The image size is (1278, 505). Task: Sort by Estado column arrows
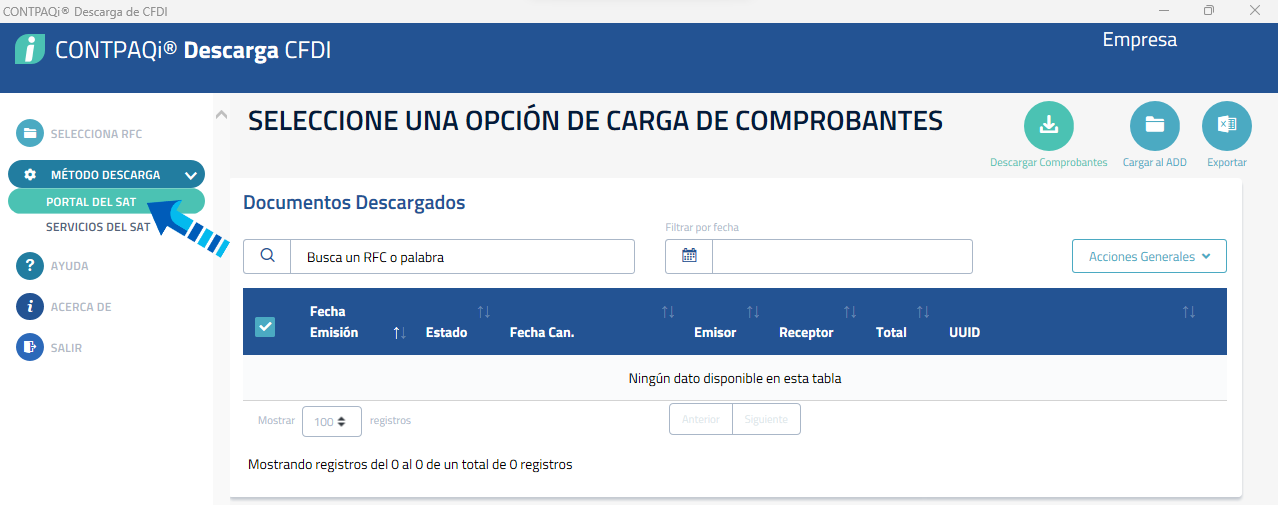click(484, 312)
